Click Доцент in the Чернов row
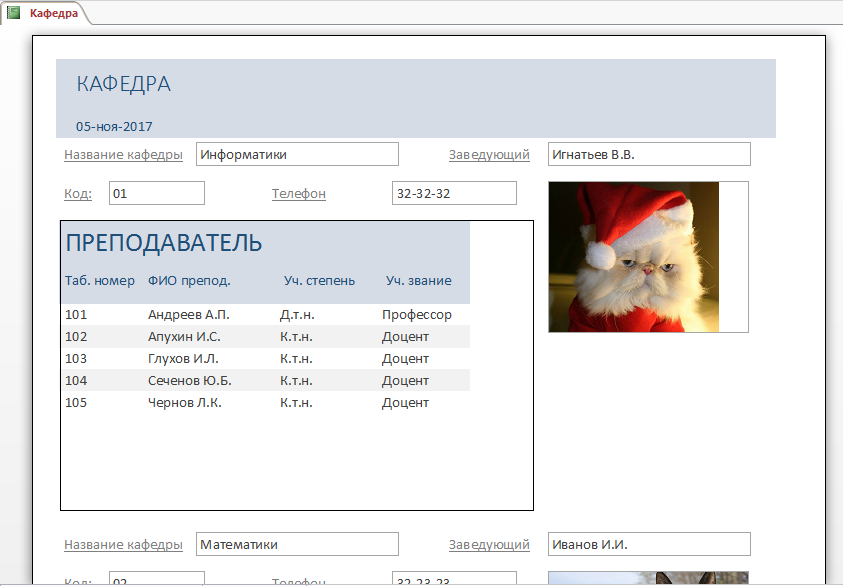This screenshot has width=843, height=586. point(405,403)
